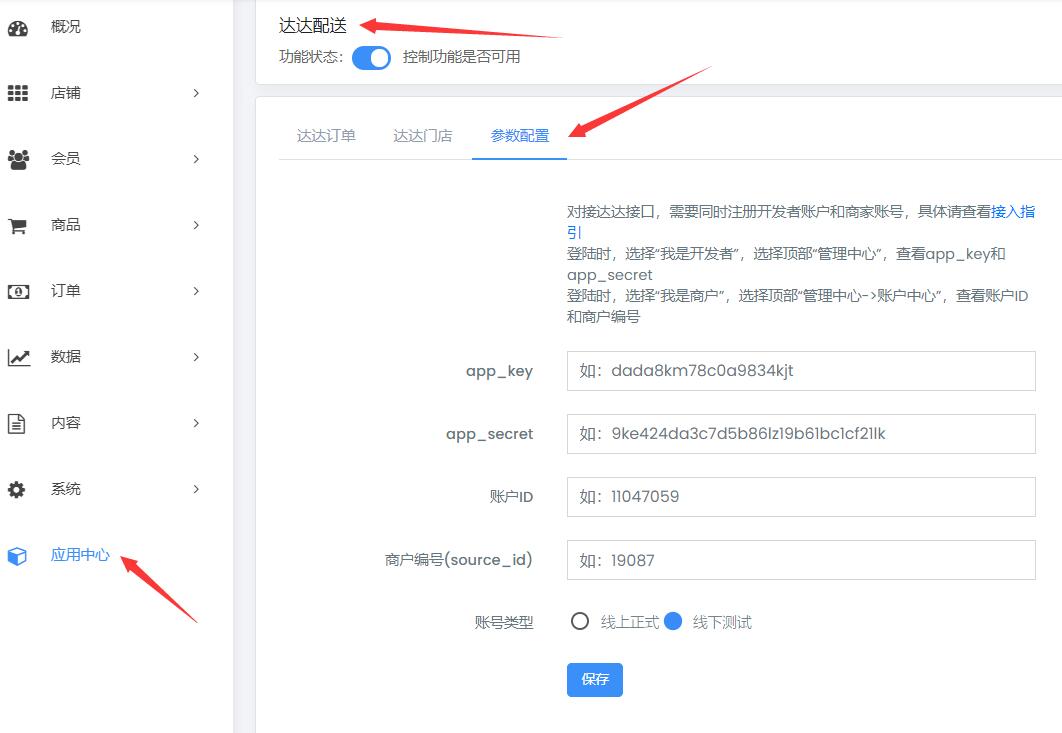The width and height of the screenshot is (1062, 733).
Task: Click the 店铺 sidebar label
Action: pyautogui.click(x=66, y=93)
